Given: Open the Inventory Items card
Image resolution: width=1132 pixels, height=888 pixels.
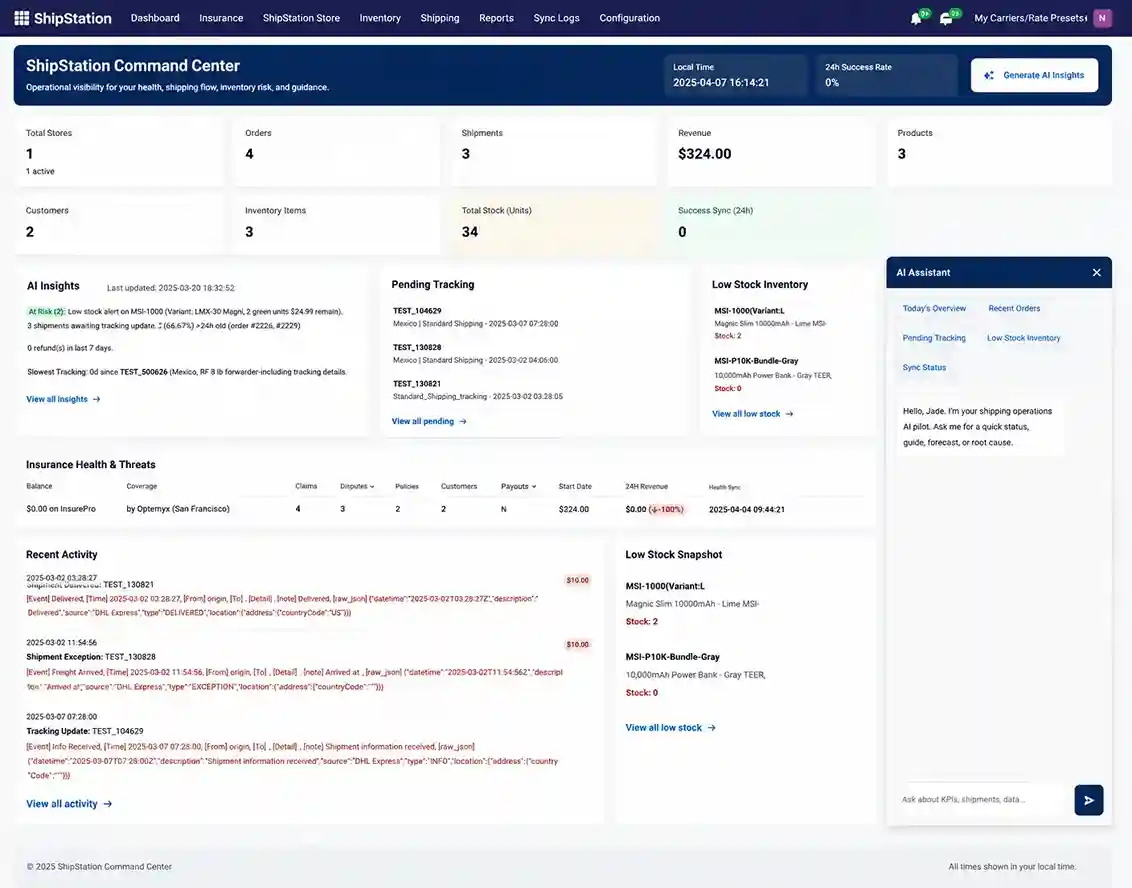Looking at the screenshot, I should [336, 225].
